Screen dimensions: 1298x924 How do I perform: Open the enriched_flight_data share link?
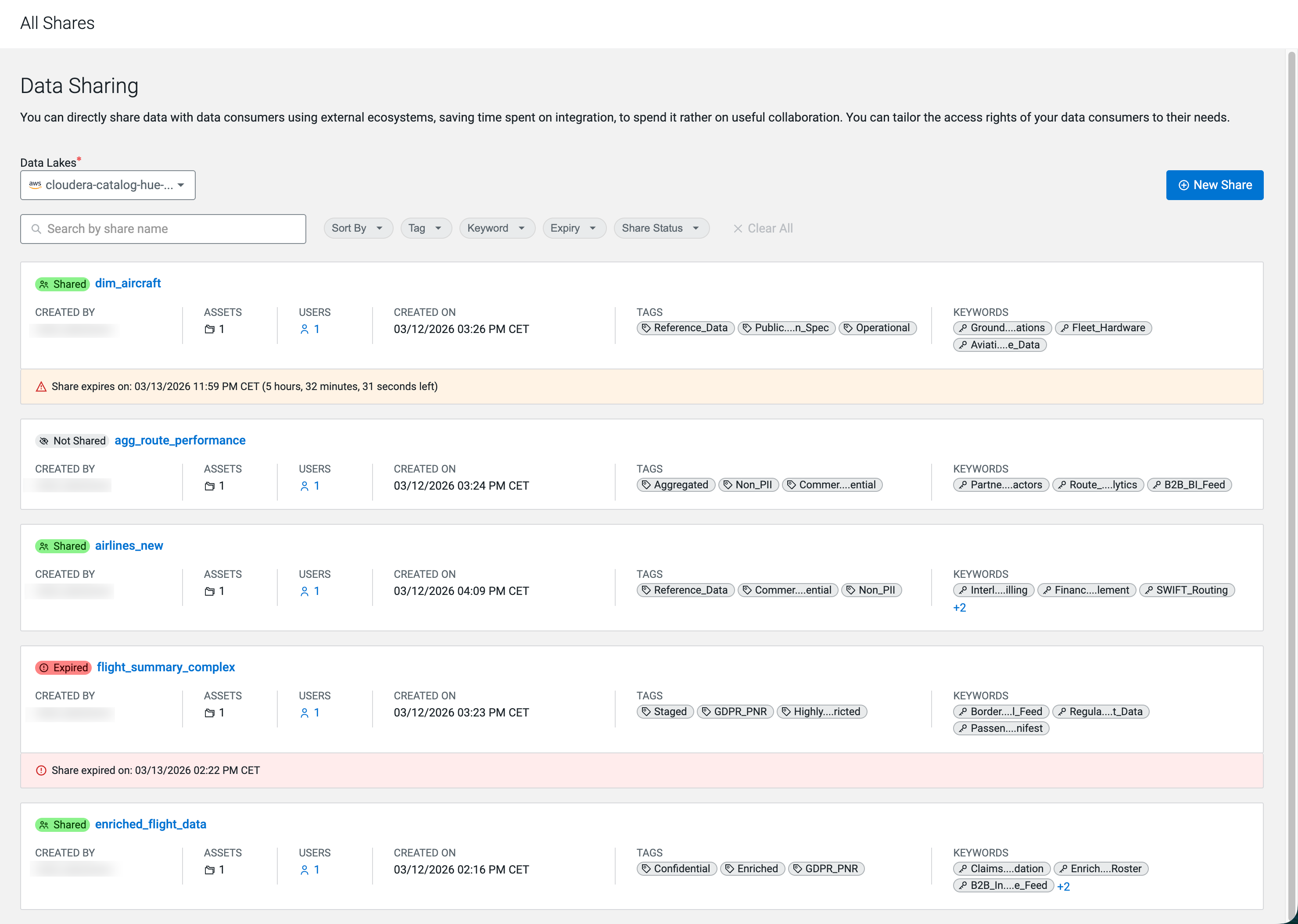150,824
